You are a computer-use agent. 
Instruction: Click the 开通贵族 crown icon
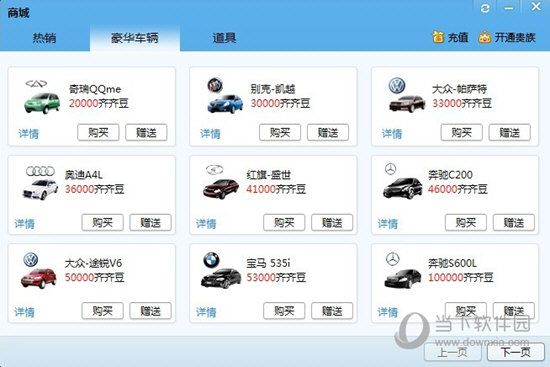point(485,37)
